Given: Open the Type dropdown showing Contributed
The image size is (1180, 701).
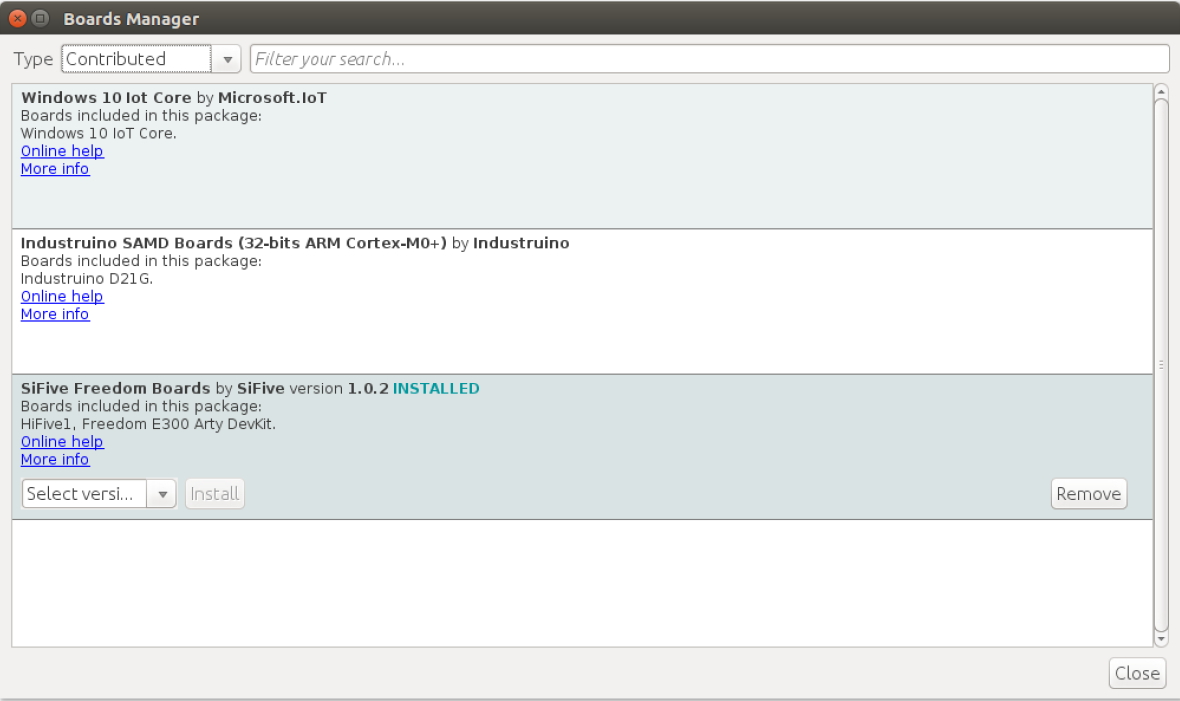Looking at the screenshot, I should click(x=151, y=59).
